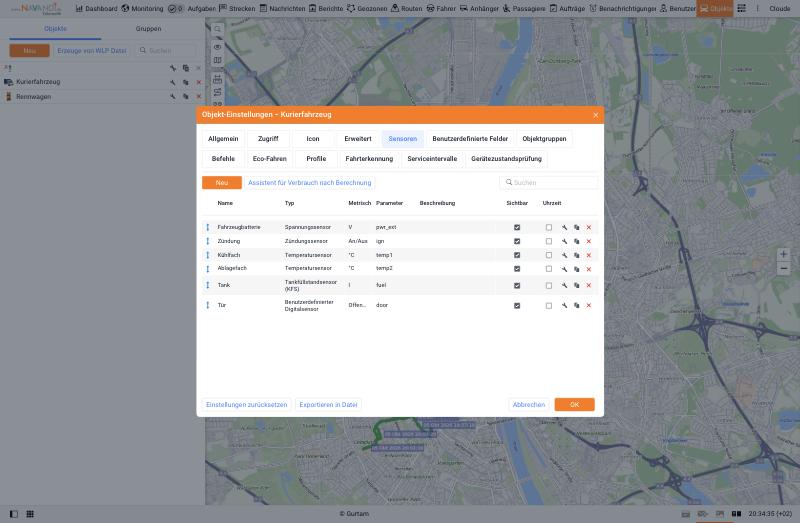Image resolution: width=800 pixels, height=523 pixels.
Task: Enable Uhrzeit for Fahrzeugbatterie
Action: [548, 228]
